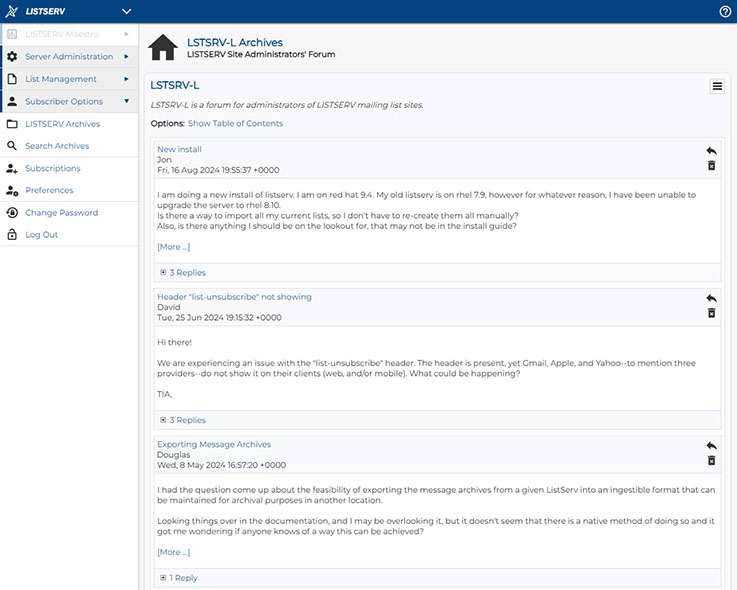Click LISTSERV Site Administrators' Forum subtitle

[261, 55]
